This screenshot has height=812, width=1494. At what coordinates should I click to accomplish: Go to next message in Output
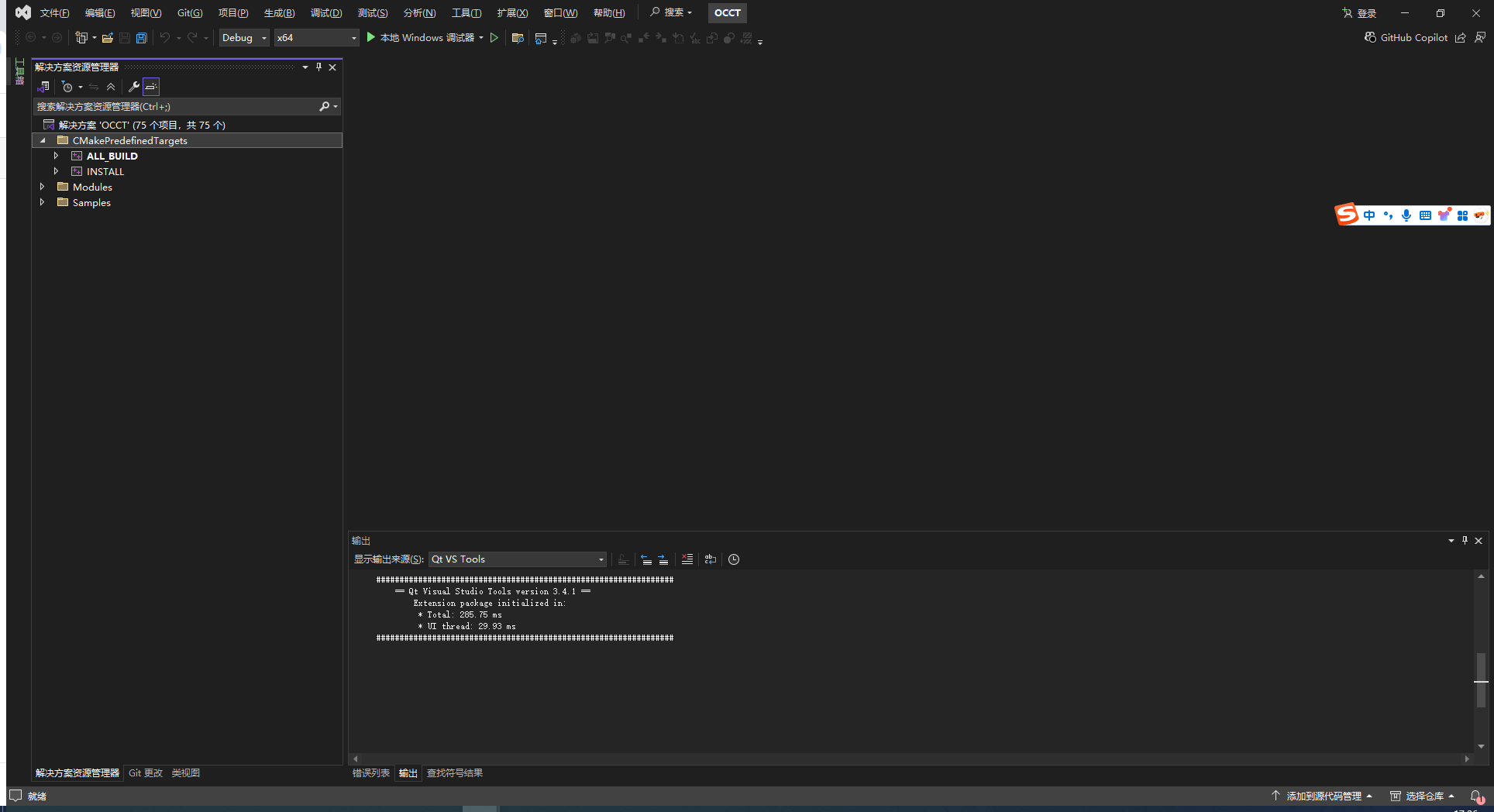click(x=663, y=559)
